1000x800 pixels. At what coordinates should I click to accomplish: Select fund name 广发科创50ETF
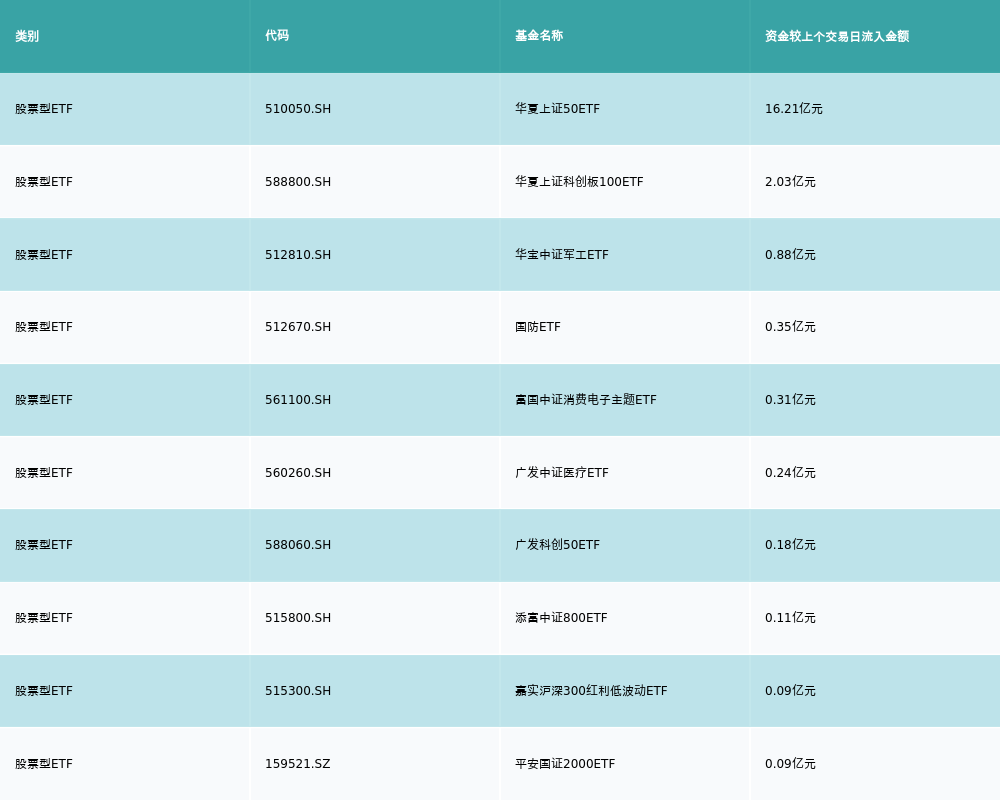tap(557, 545)
